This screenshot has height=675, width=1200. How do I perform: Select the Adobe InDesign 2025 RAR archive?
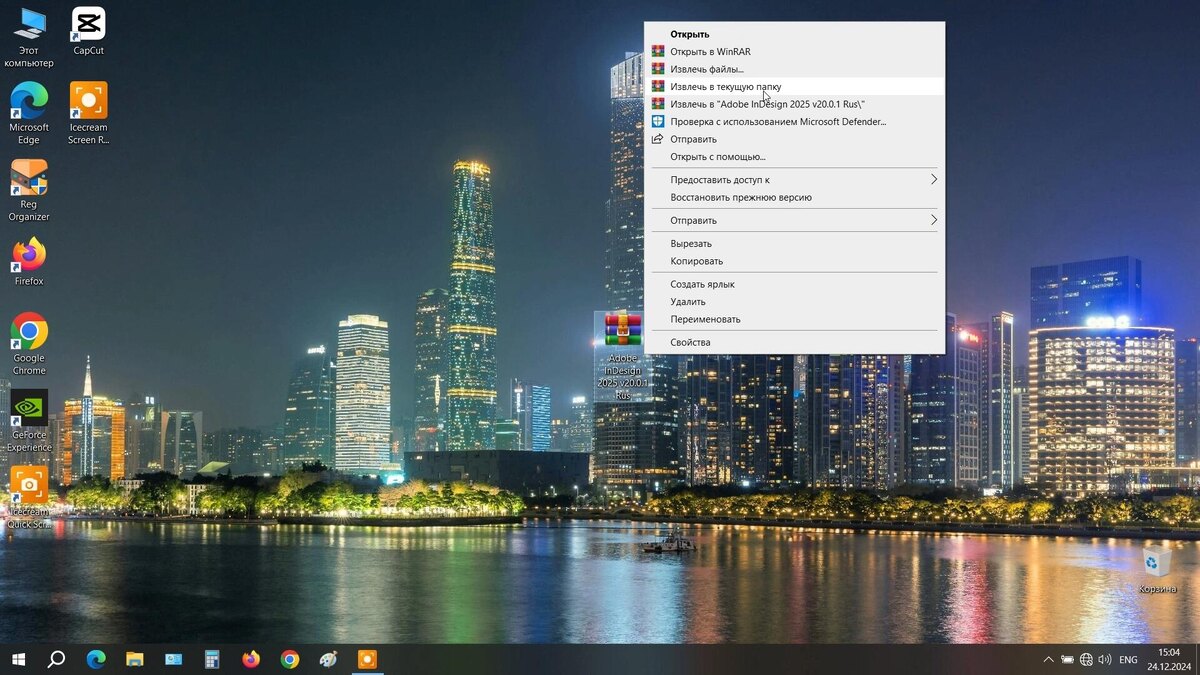[x=623, y=356]
